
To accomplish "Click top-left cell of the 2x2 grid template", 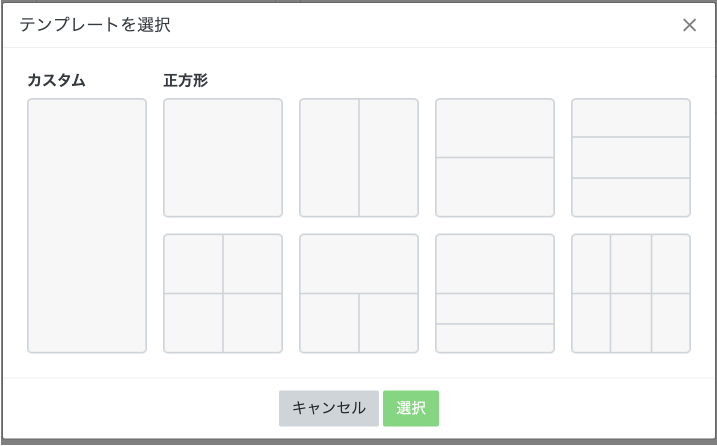I will pos(194,264).
